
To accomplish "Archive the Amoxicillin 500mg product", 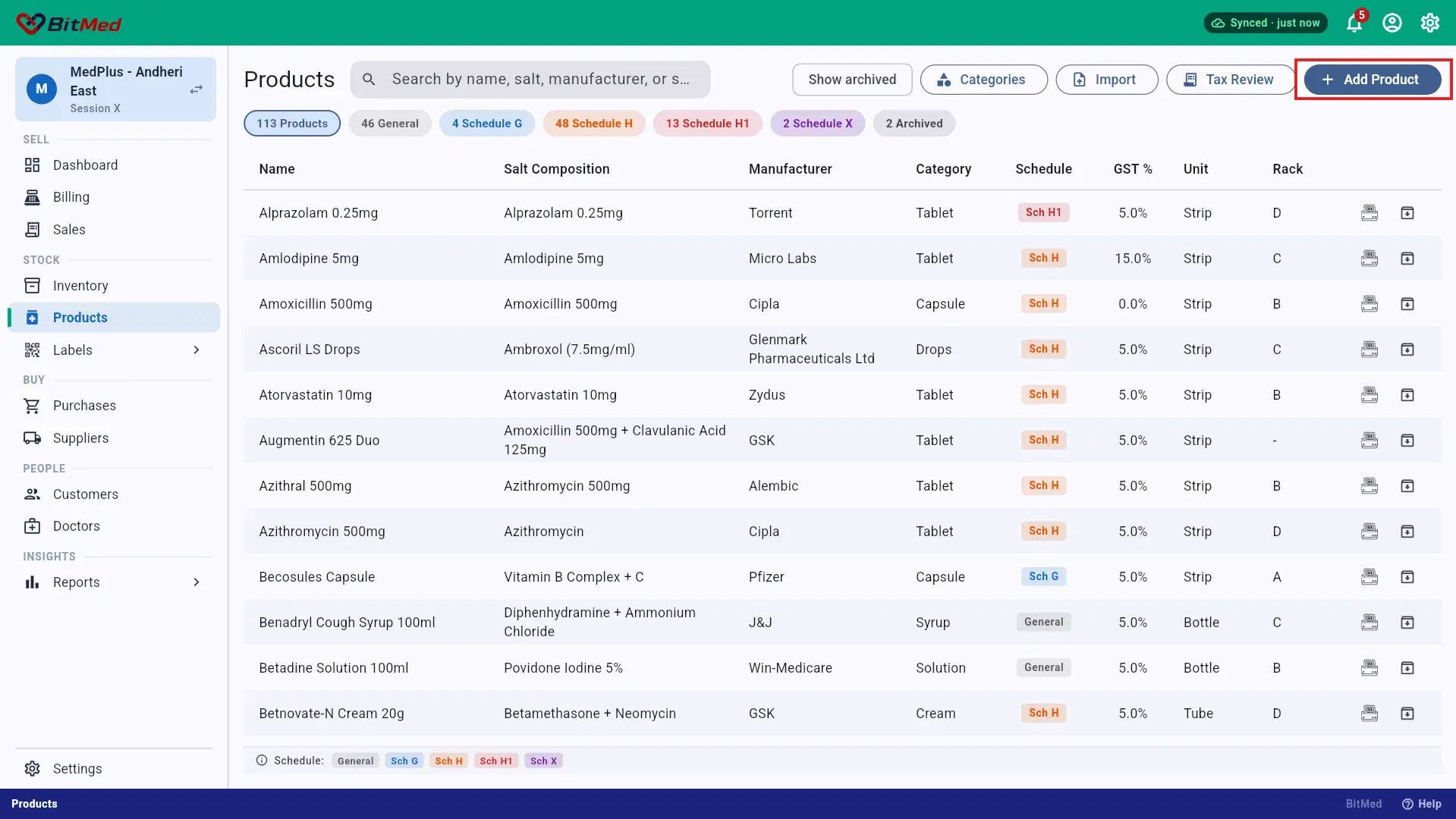I will (1407, 304).
